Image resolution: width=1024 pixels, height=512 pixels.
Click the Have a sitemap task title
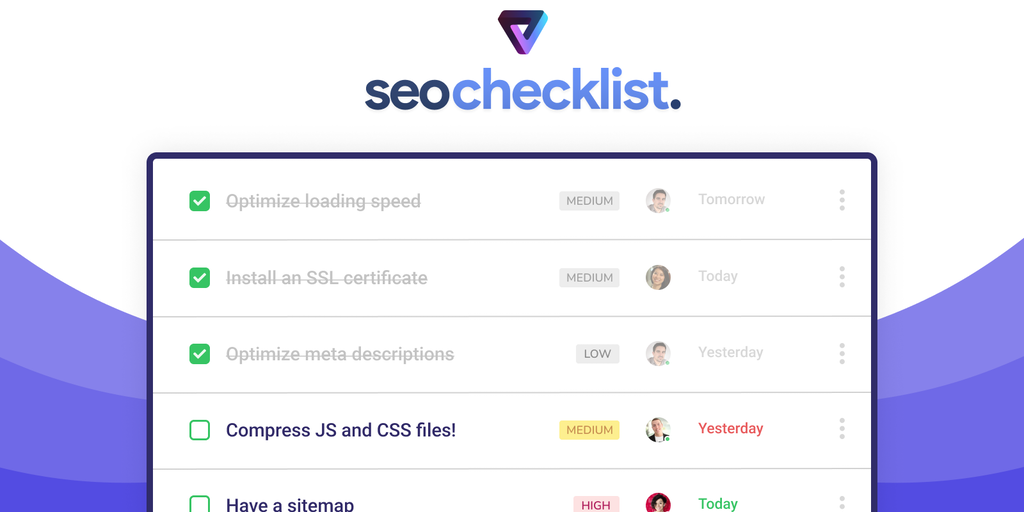point(290,505)
